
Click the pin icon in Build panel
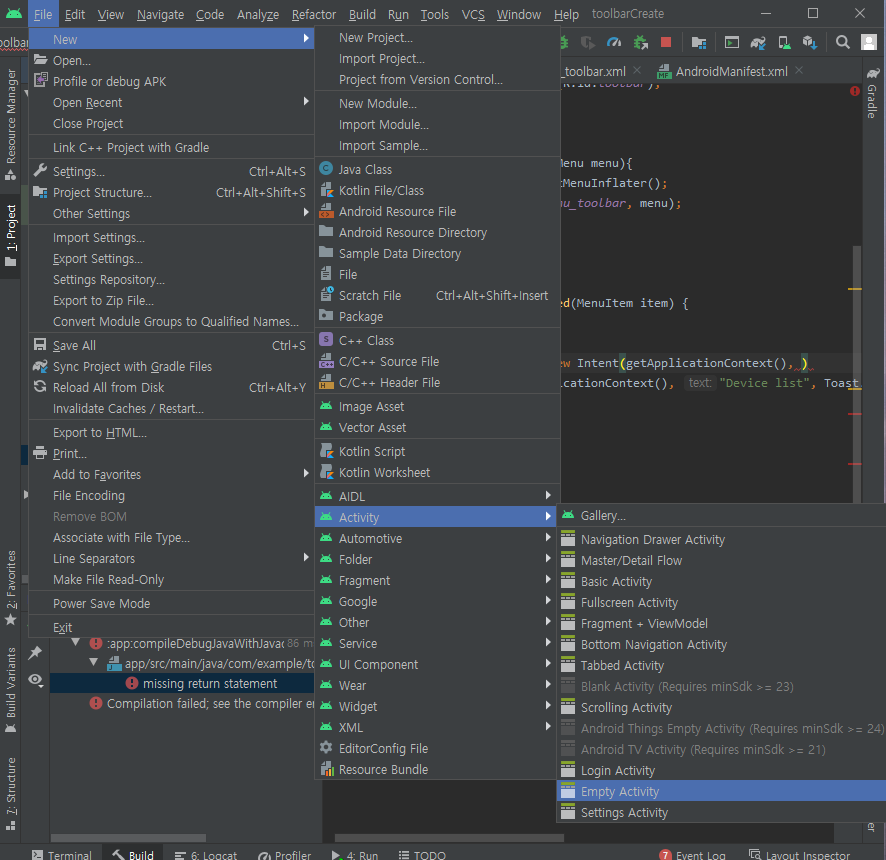tap(35, 653)
